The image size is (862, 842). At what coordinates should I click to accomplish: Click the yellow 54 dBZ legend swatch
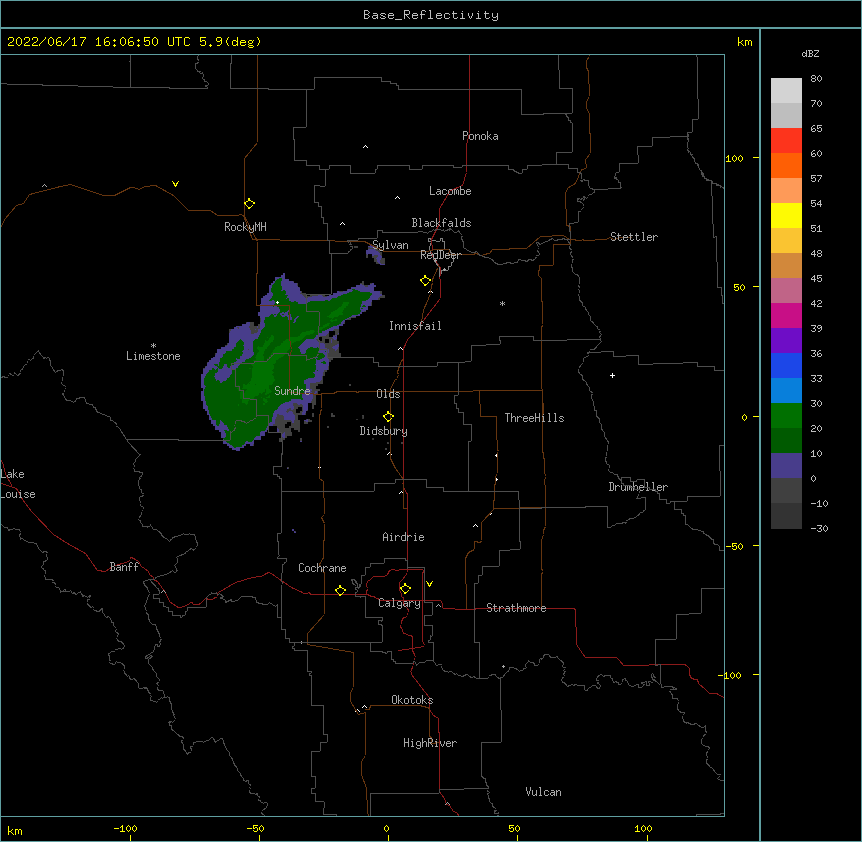(x=786, y=215)
